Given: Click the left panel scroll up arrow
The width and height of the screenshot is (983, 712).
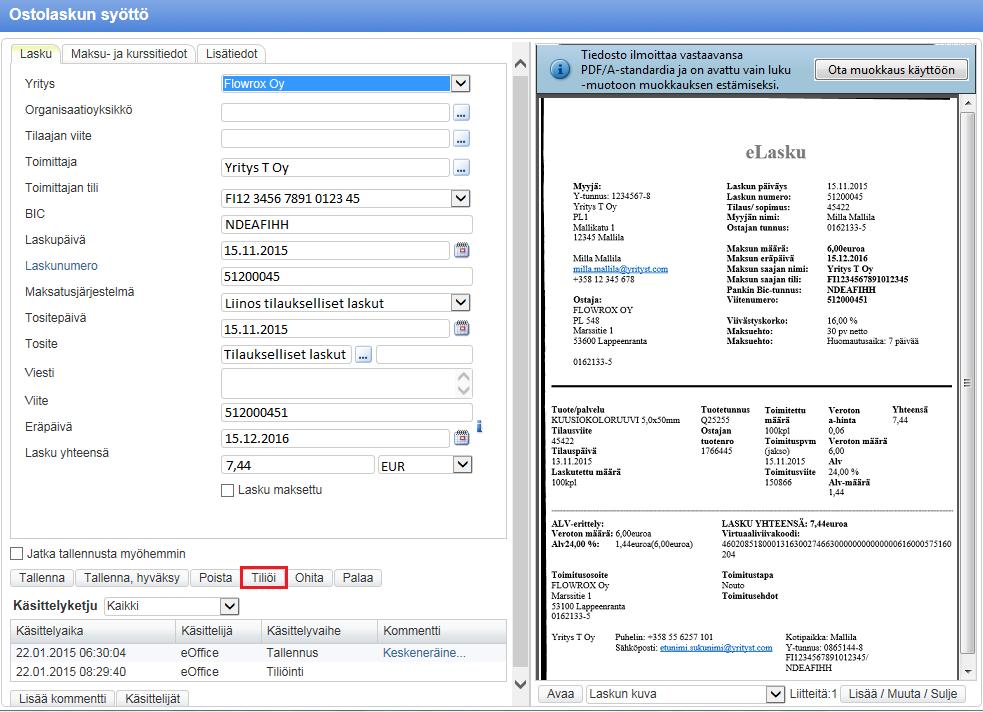Looking at the screenshot, I should click(520, 64).
